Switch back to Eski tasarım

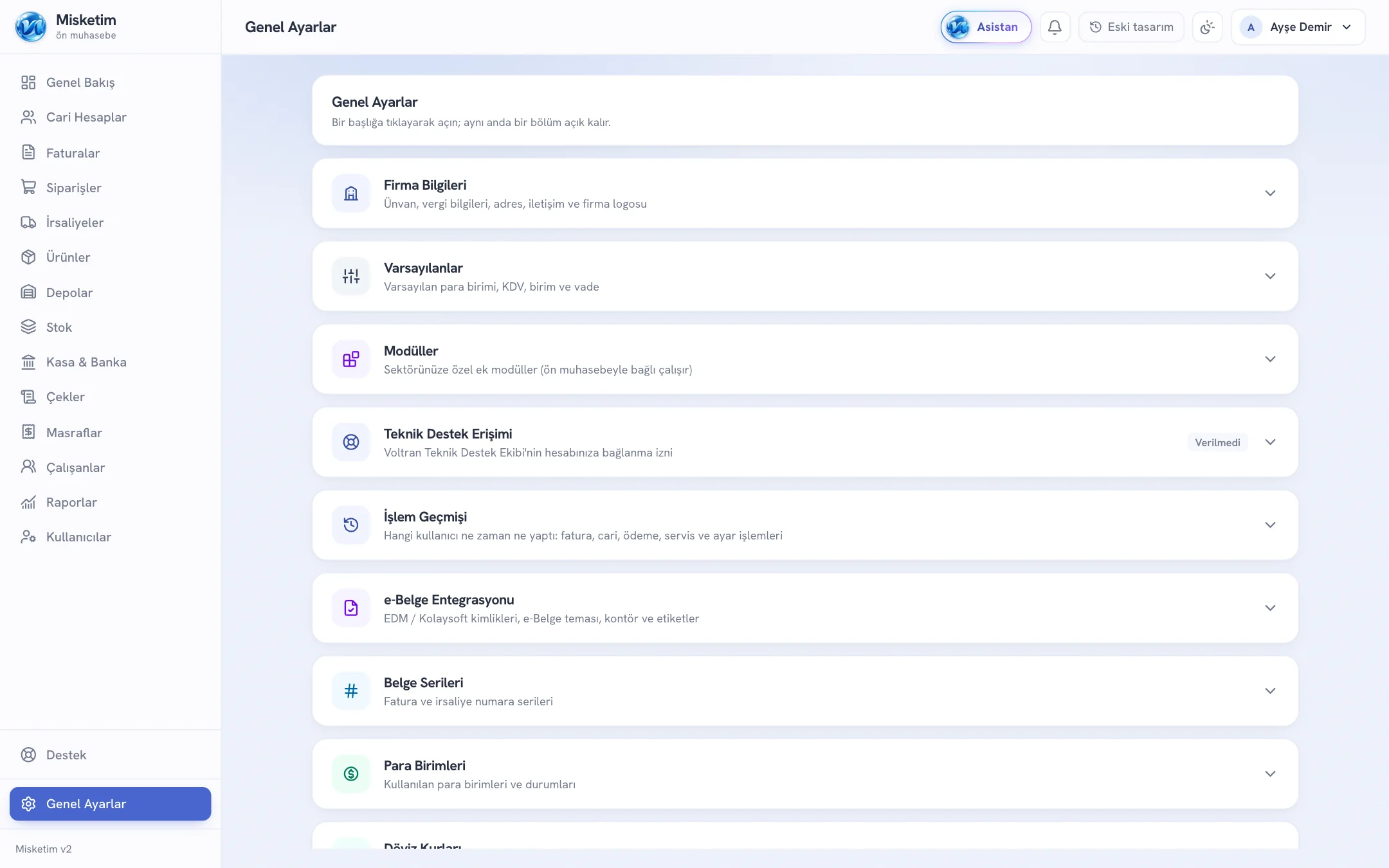pos(1131,27)
